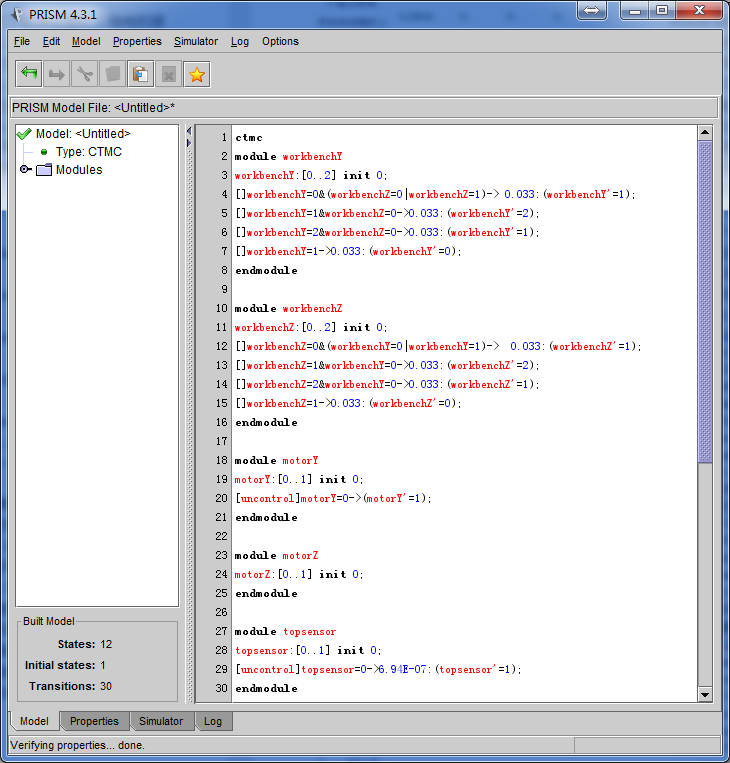Select the Type: CTMC tree item
This screenshot has height=763, width=730.
(88, 152)
